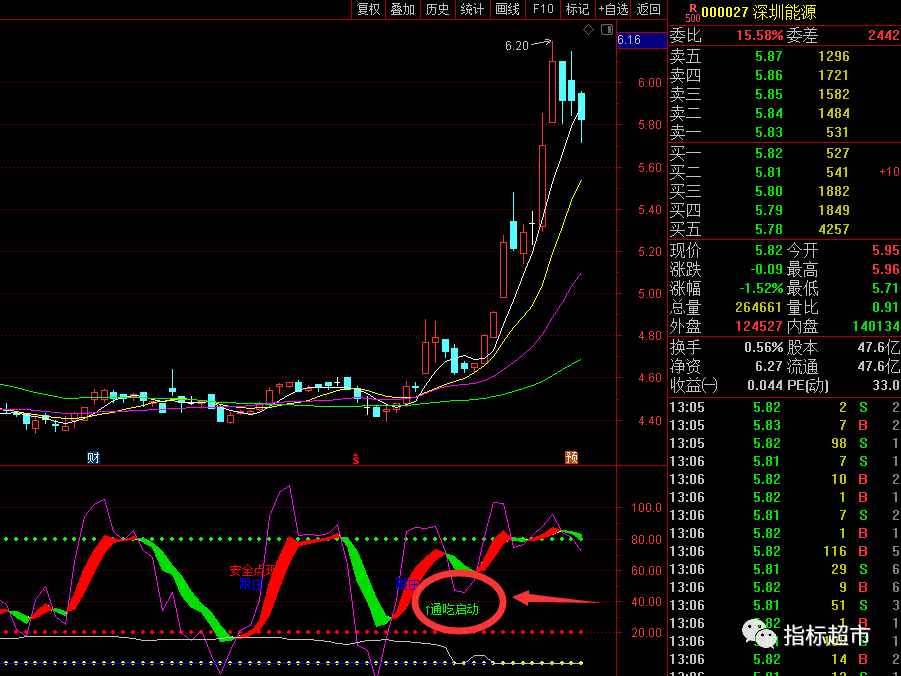
Task: Select the 买五 volume 4257
Action: tap(834, 229)
